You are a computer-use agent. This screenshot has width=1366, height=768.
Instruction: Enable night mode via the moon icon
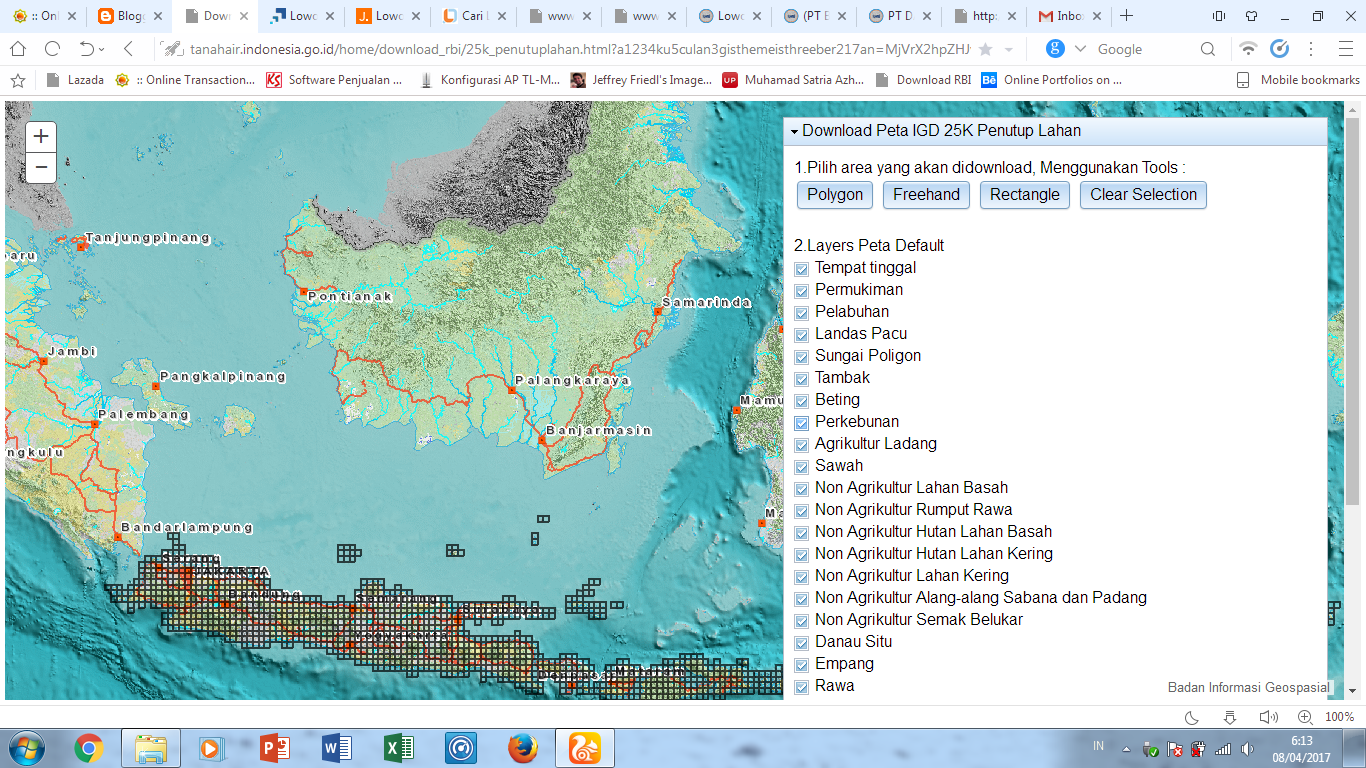coord(1190,717)
